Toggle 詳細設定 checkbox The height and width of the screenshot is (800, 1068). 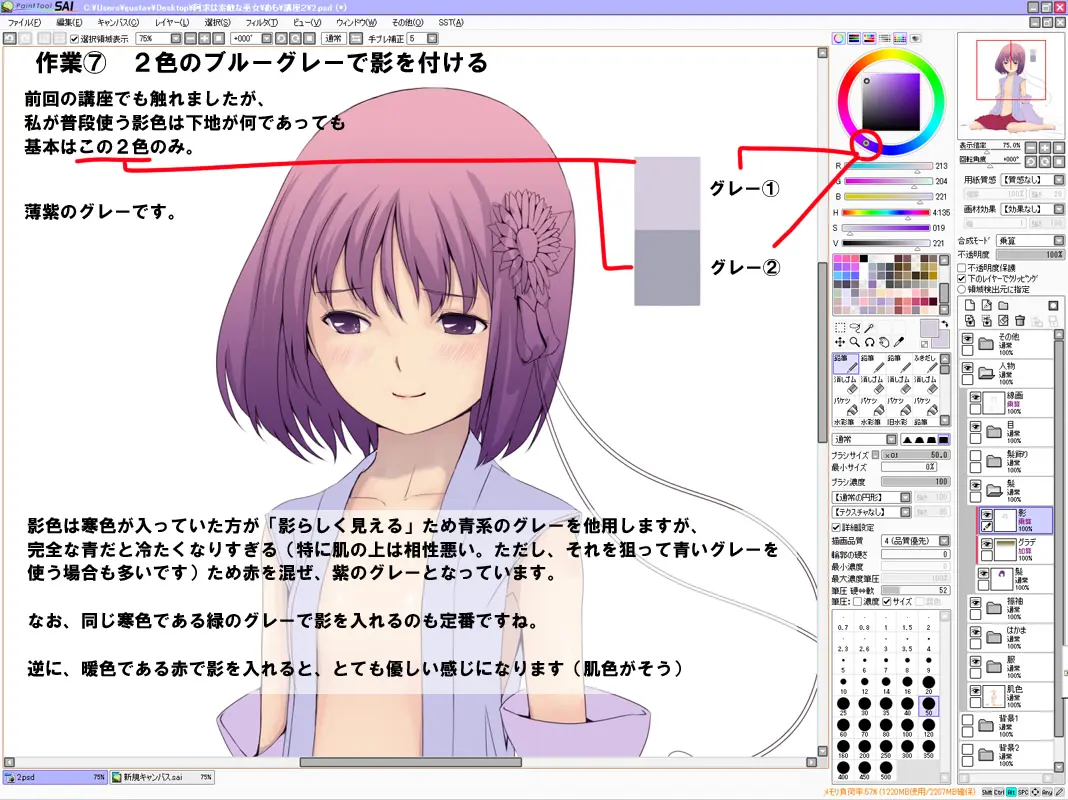coord(836,528)
